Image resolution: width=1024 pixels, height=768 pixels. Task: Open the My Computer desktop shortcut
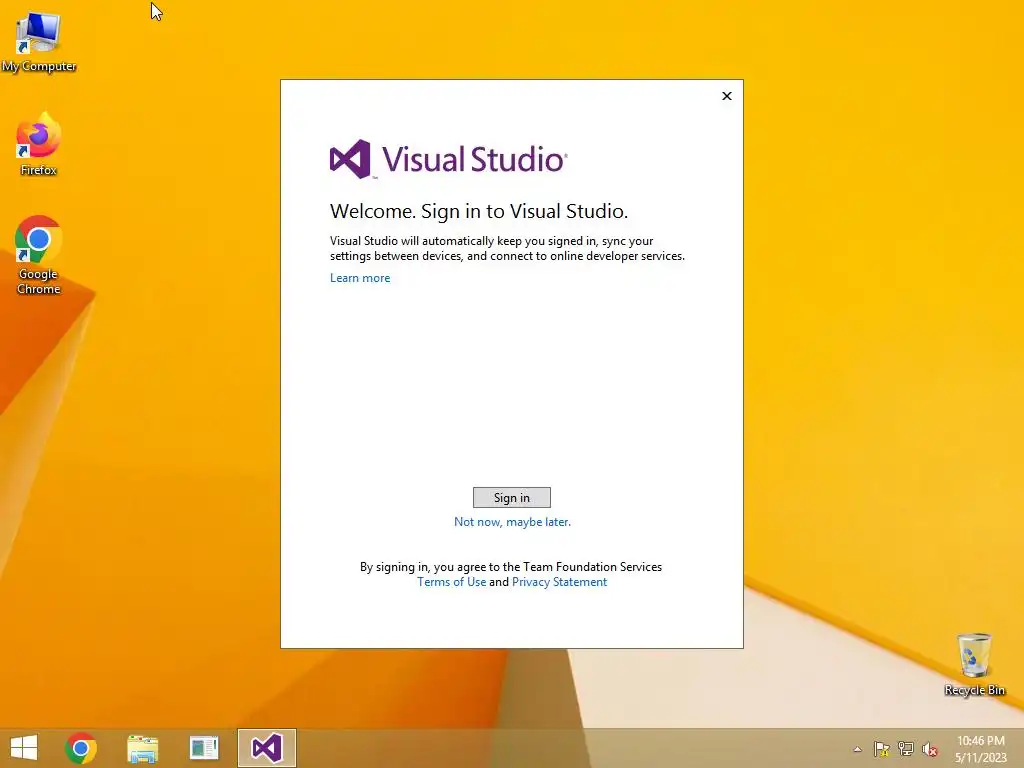pos(39,42)
